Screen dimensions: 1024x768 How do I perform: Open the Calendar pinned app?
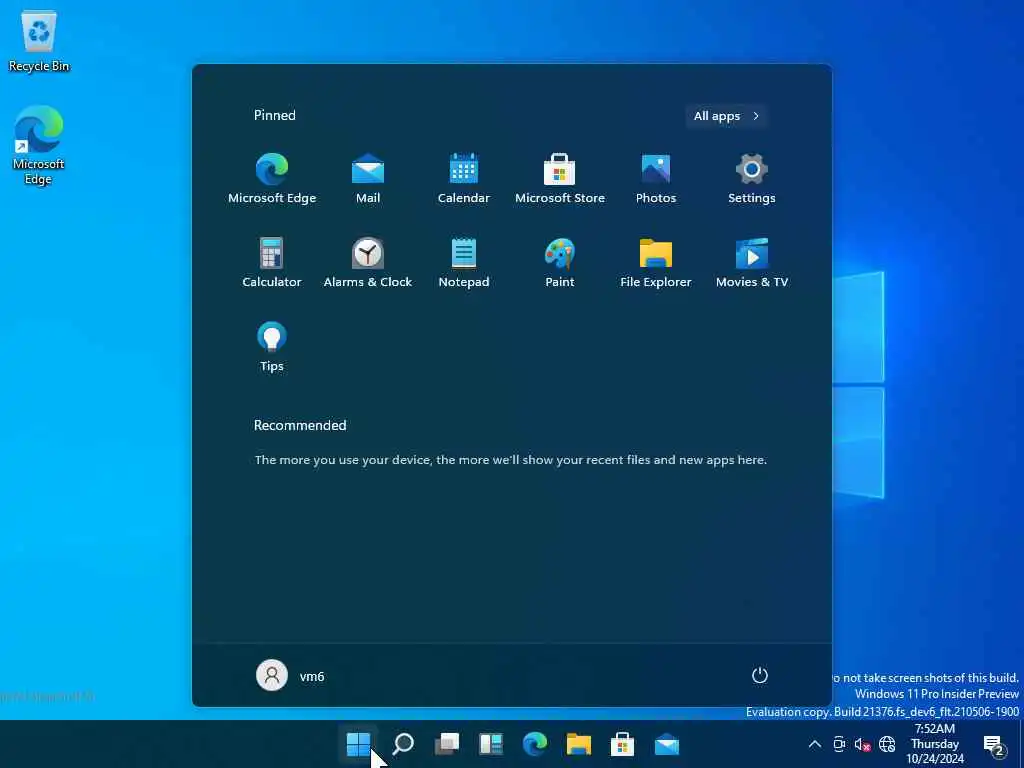(x=464, y=178)
